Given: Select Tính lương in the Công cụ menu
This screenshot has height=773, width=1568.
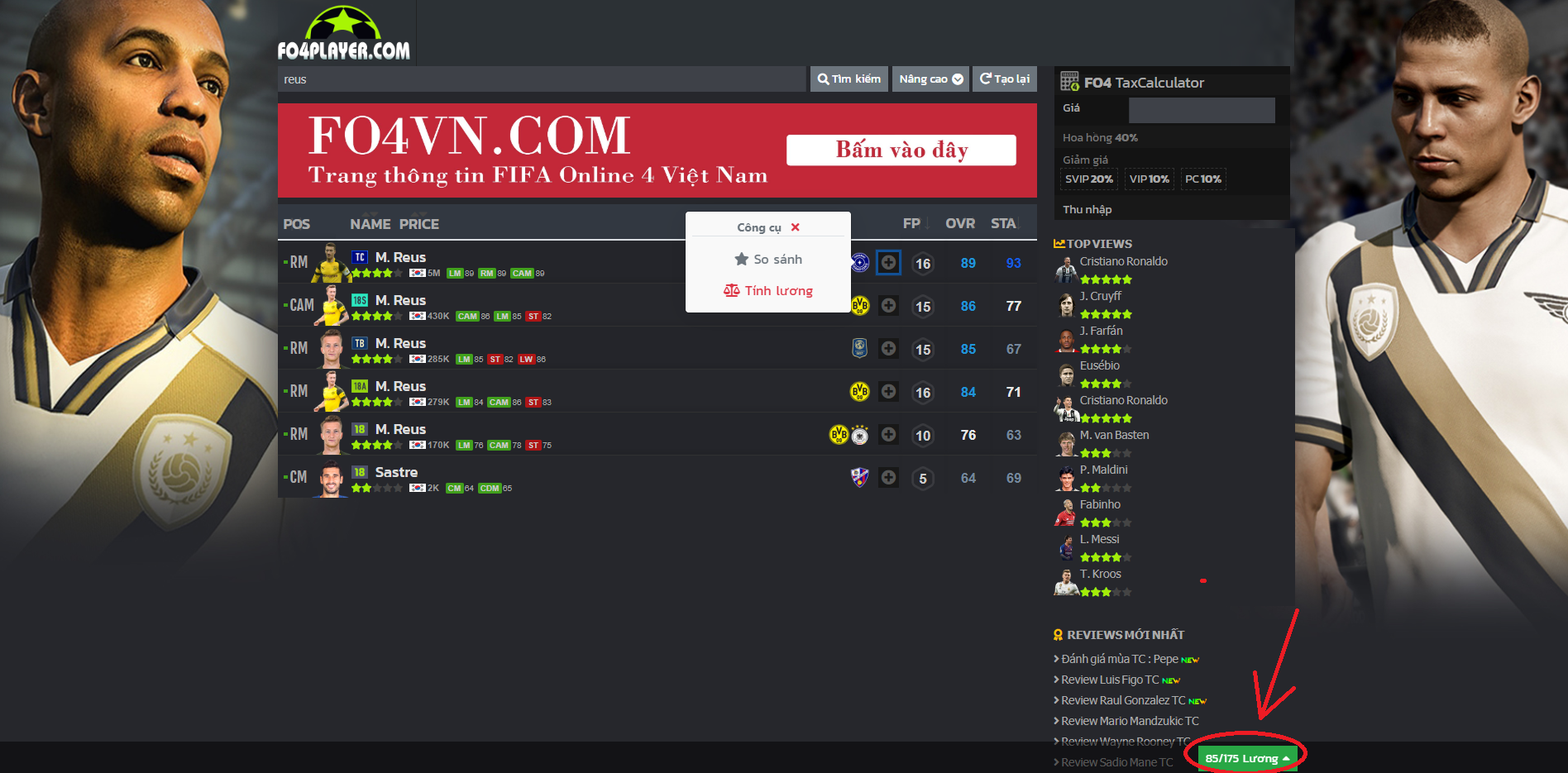Looking at the screenshot, I should click(x=778, y=291).
